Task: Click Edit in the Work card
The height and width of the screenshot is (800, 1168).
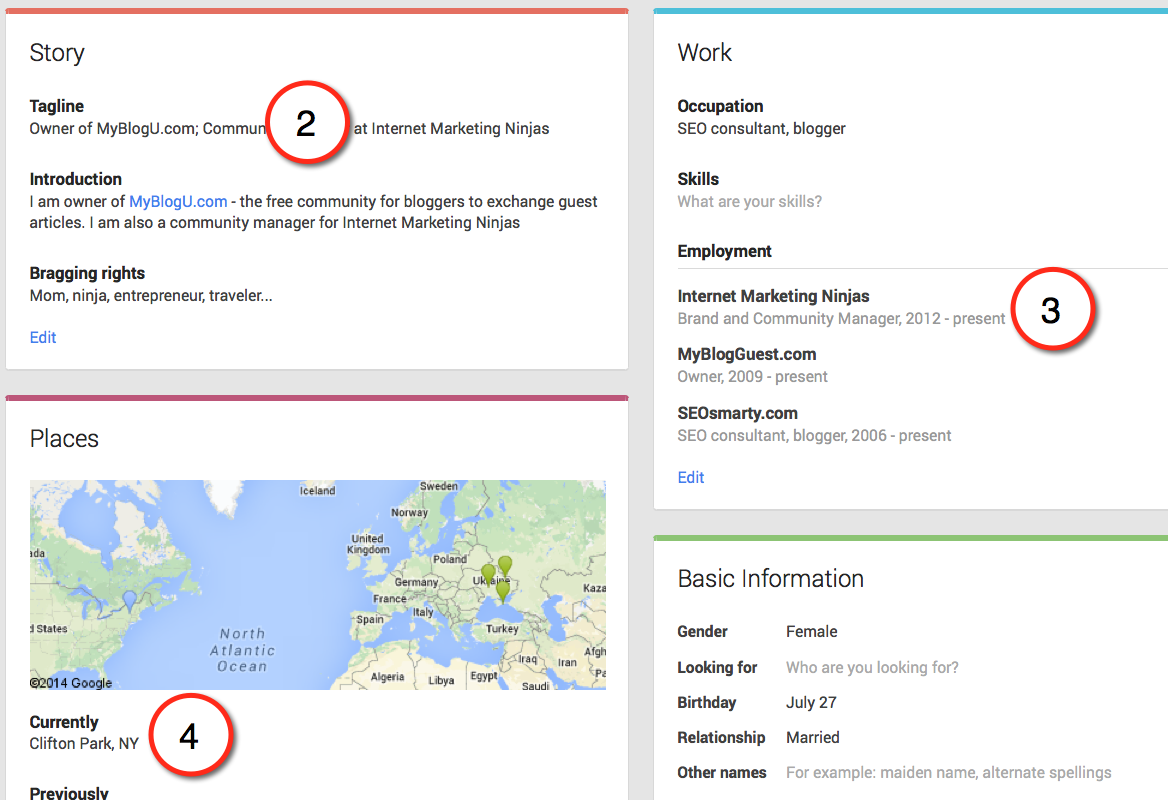Action: pos(691,477)
